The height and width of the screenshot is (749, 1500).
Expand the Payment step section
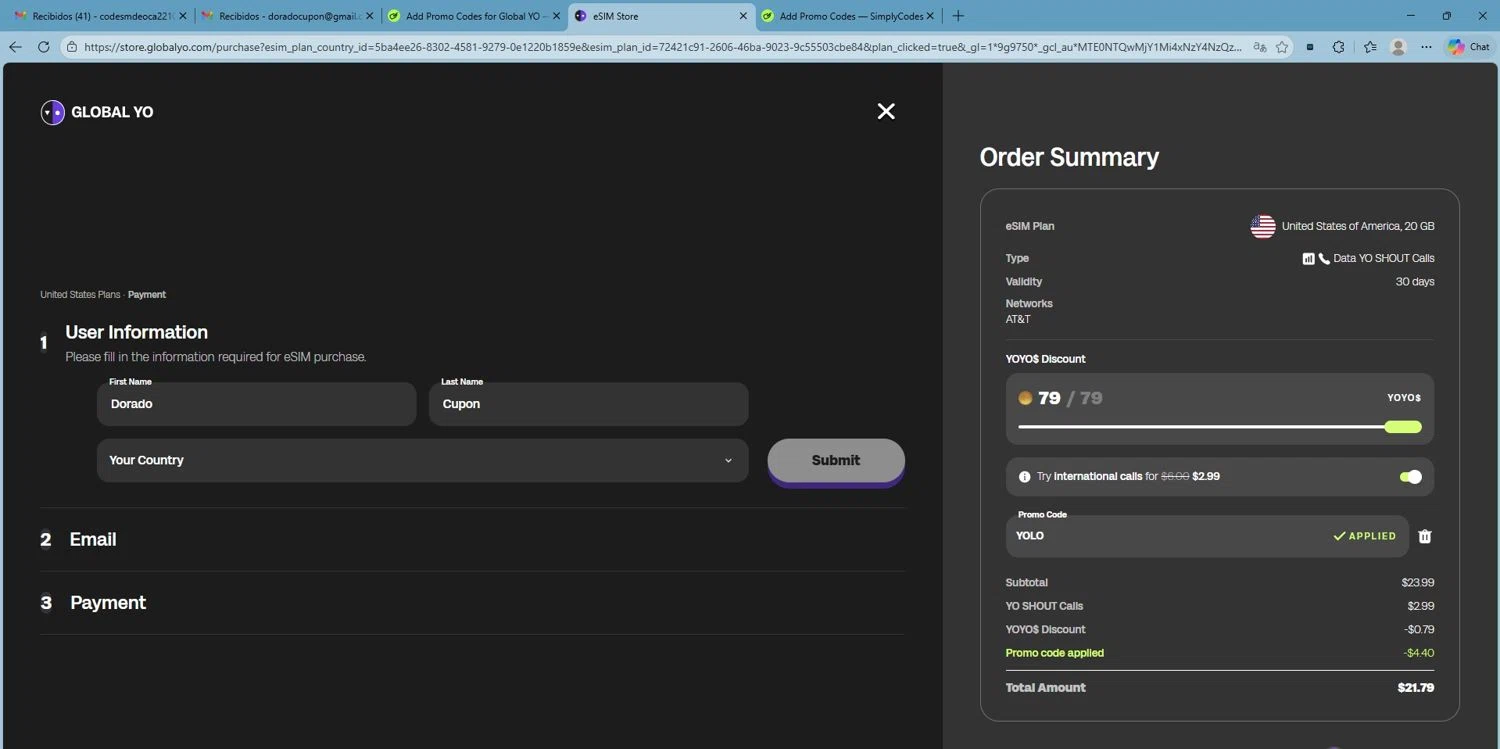[472, 603]
